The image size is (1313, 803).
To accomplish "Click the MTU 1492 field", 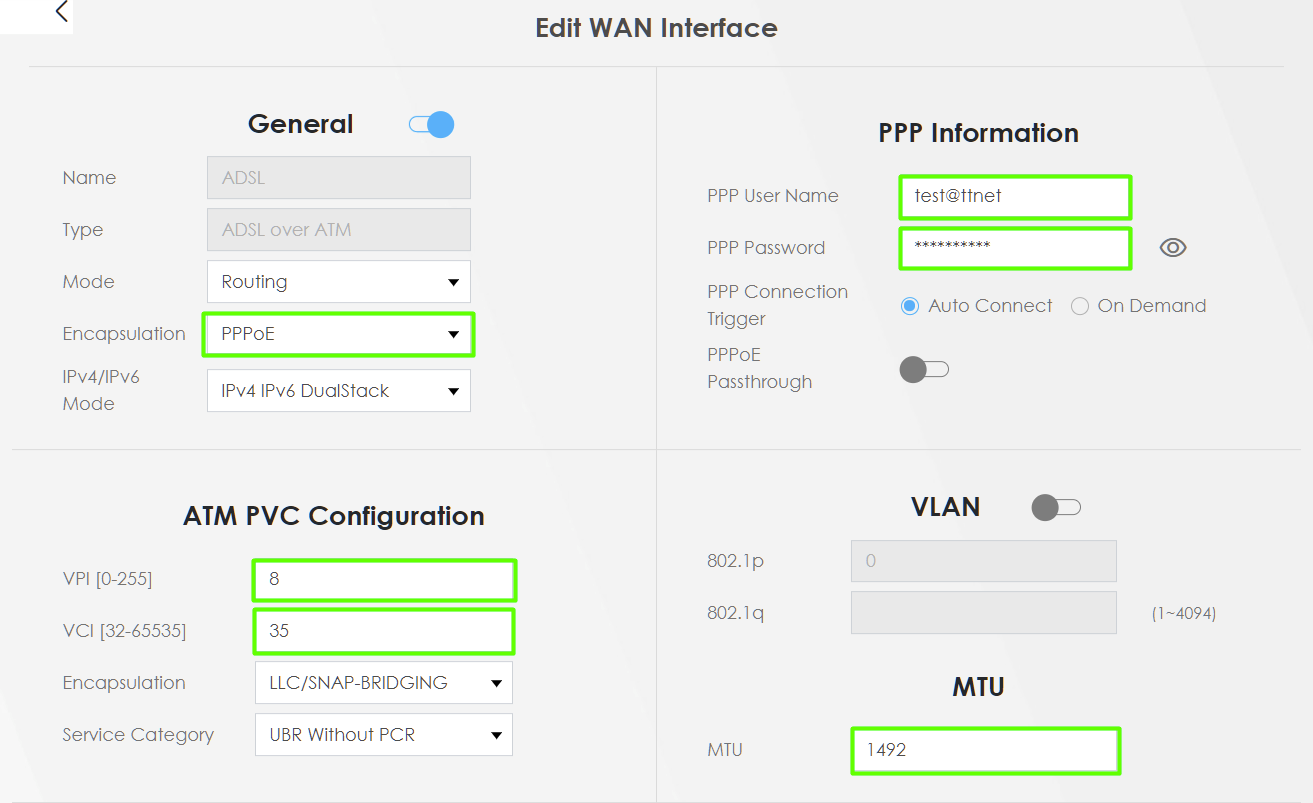I will (x=985, y=750).
